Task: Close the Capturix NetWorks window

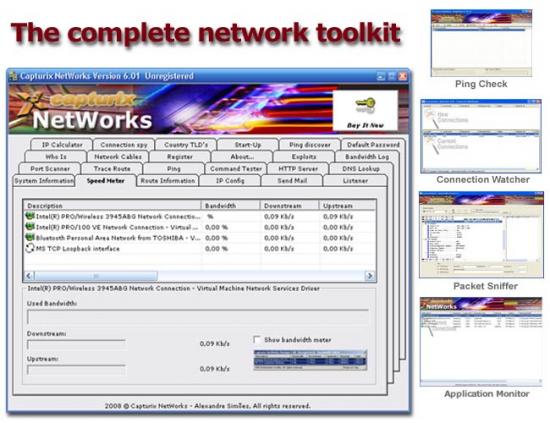Action: click(403, 76)
